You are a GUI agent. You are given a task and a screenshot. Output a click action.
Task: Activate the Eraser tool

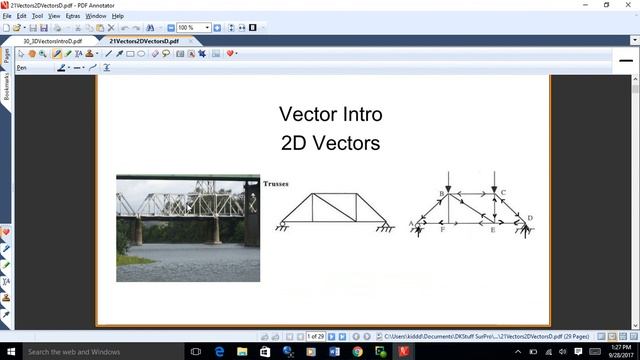[x=155, y=53]
